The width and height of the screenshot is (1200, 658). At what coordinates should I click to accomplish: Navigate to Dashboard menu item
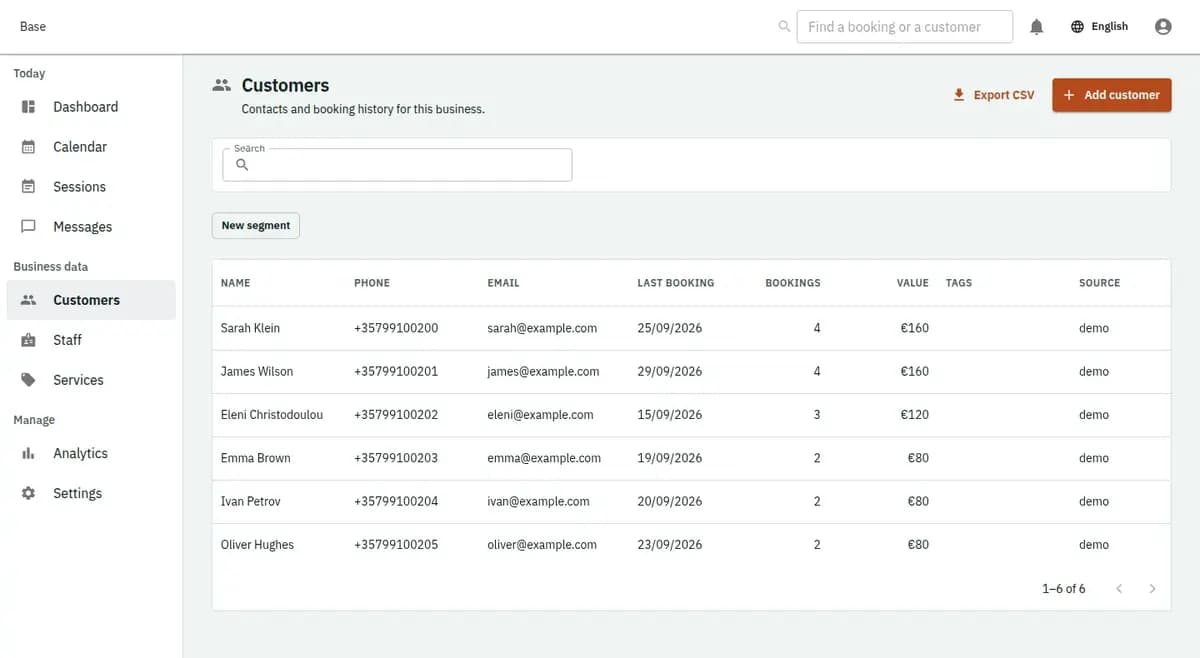click(x=91, y=107)
